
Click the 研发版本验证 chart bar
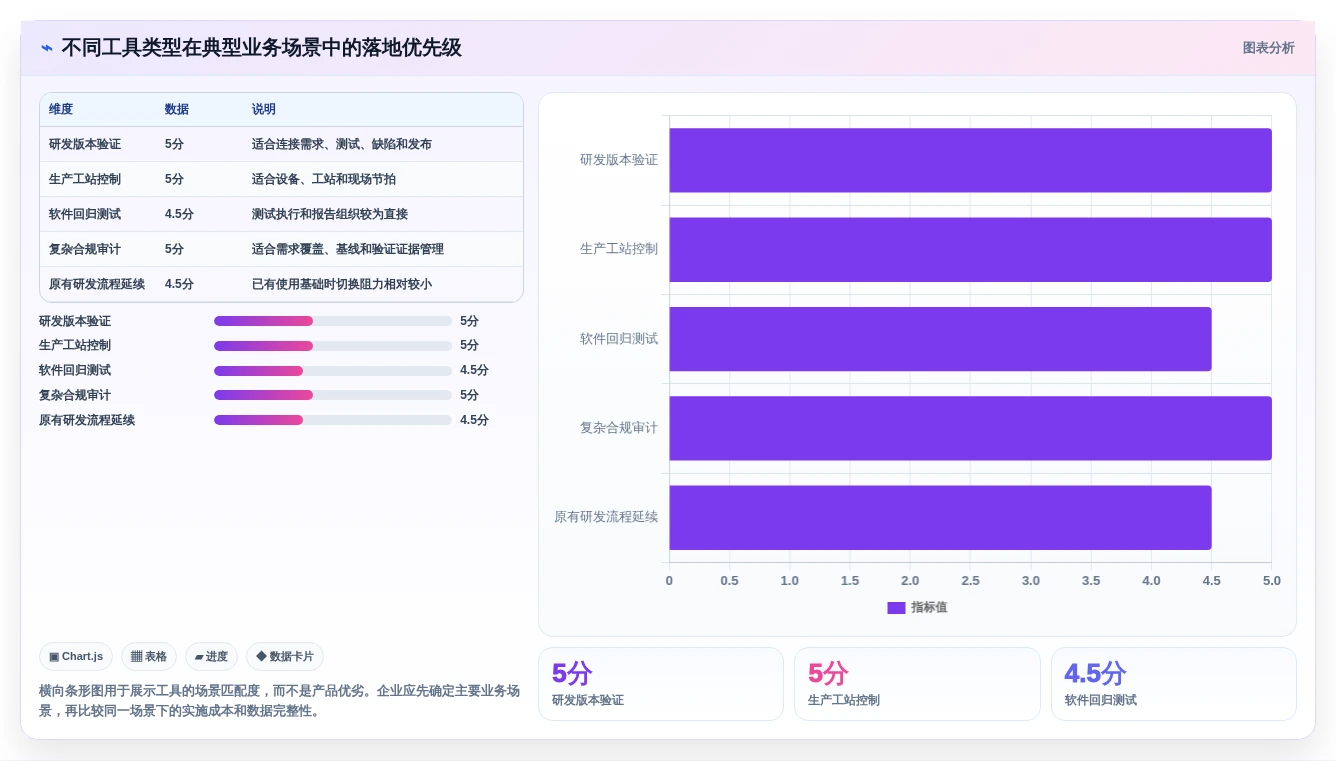[x=970, y=160]
